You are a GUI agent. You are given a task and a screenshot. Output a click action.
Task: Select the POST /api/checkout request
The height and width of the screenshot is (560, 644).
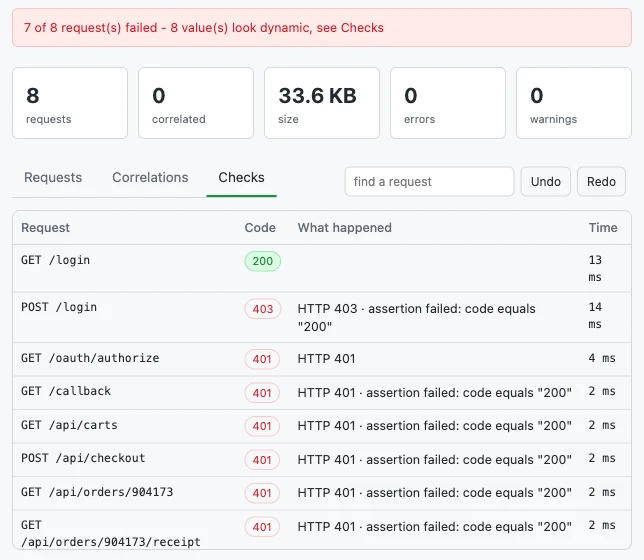pyautogui.click(x=322, y=459)
